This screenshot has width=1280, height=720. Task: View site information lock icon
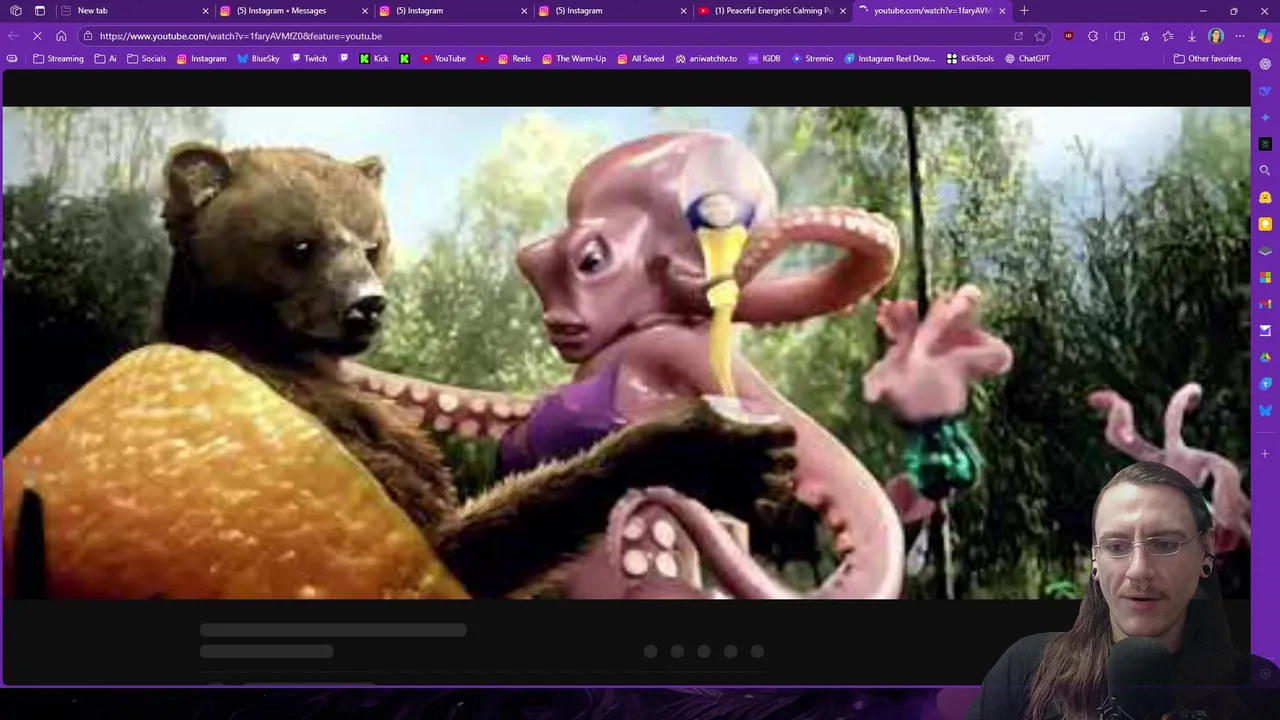tap(88, 36)
